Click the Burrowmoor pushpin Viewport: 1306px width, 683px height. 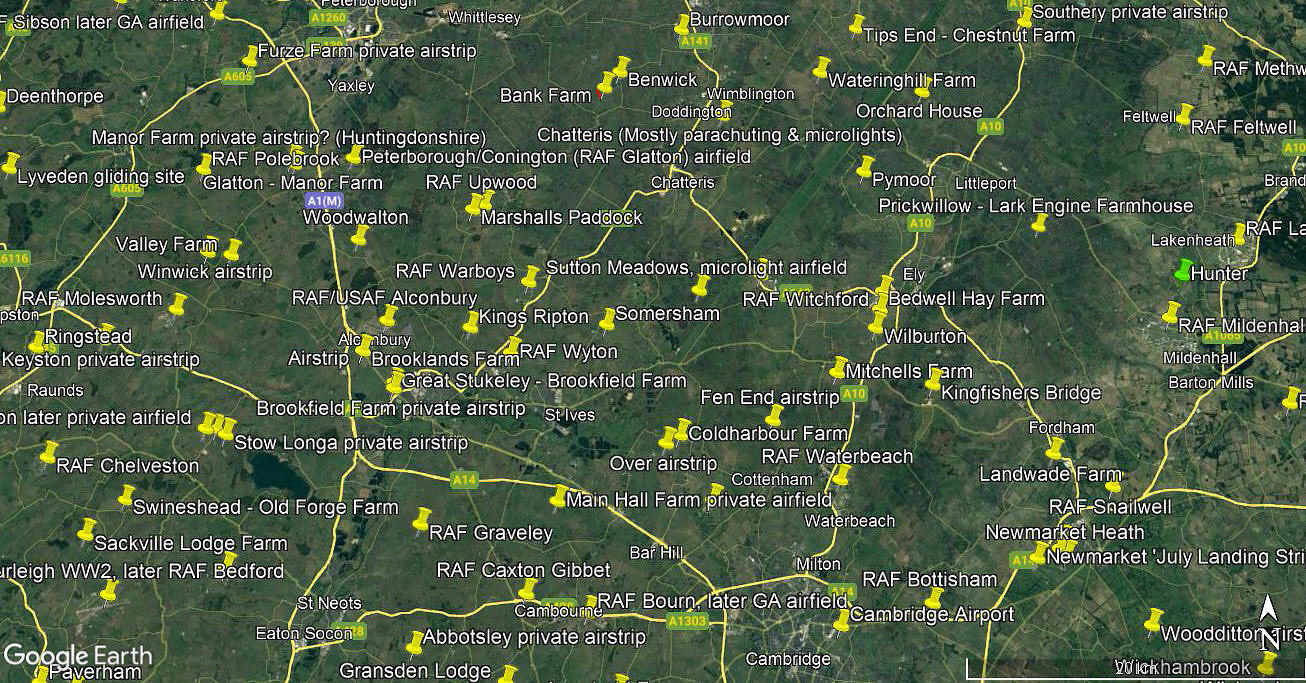682,24
